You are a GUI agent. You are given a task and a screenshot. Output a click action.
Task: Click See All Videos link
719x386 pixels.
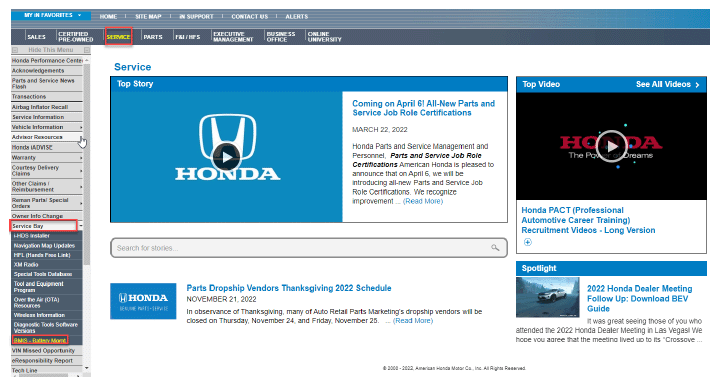[663, 84]
